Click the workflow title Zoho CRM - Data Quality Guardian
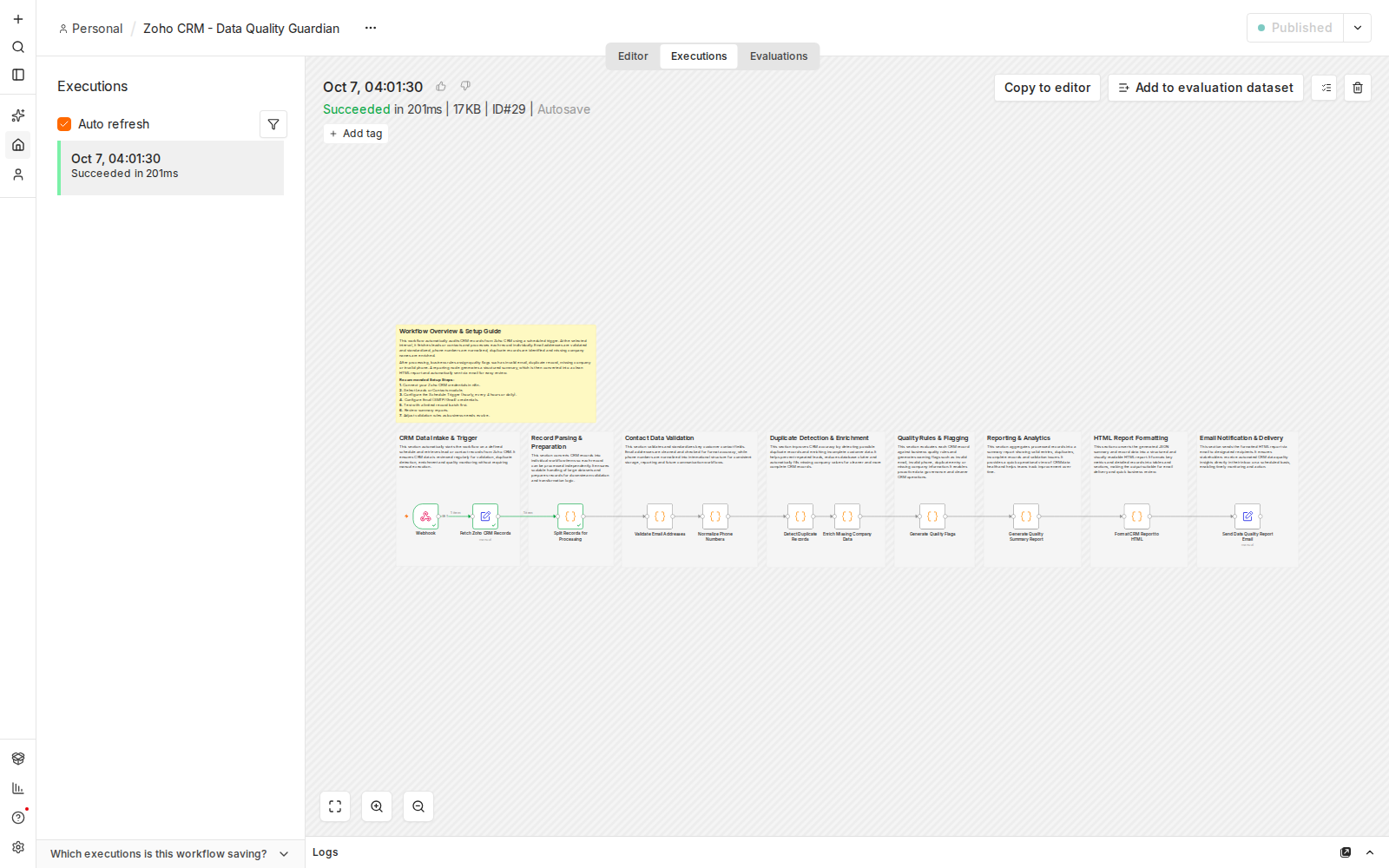Viewport: 1389px width, 868px height. [x=241, y=29]
